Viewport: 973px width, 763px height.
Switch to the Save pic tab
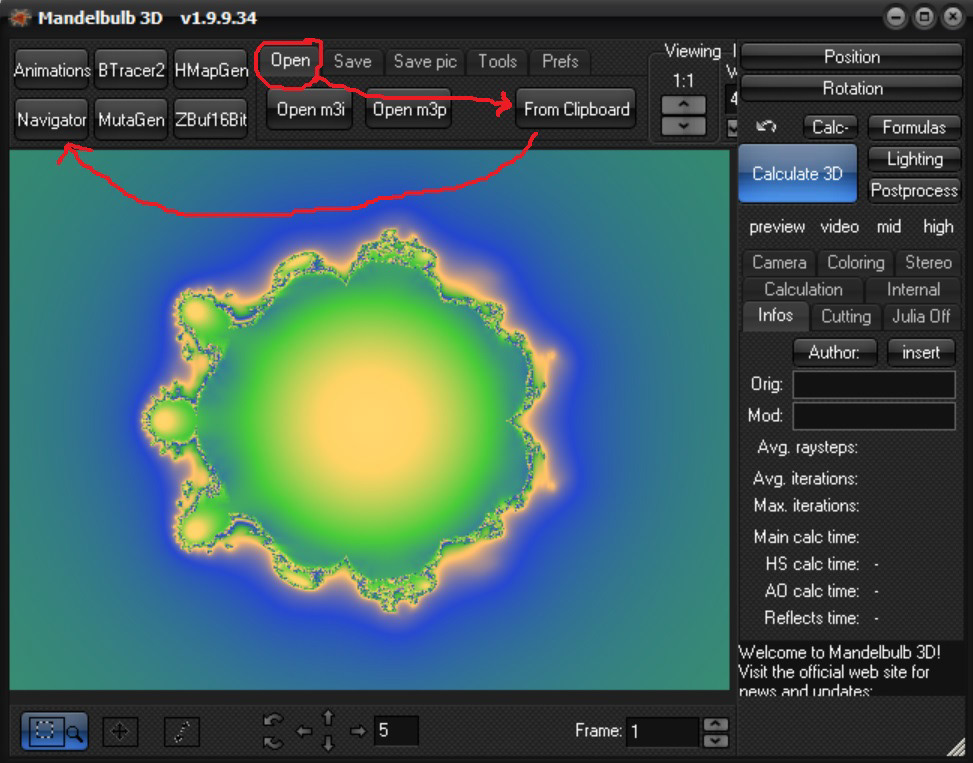(425, 61)
